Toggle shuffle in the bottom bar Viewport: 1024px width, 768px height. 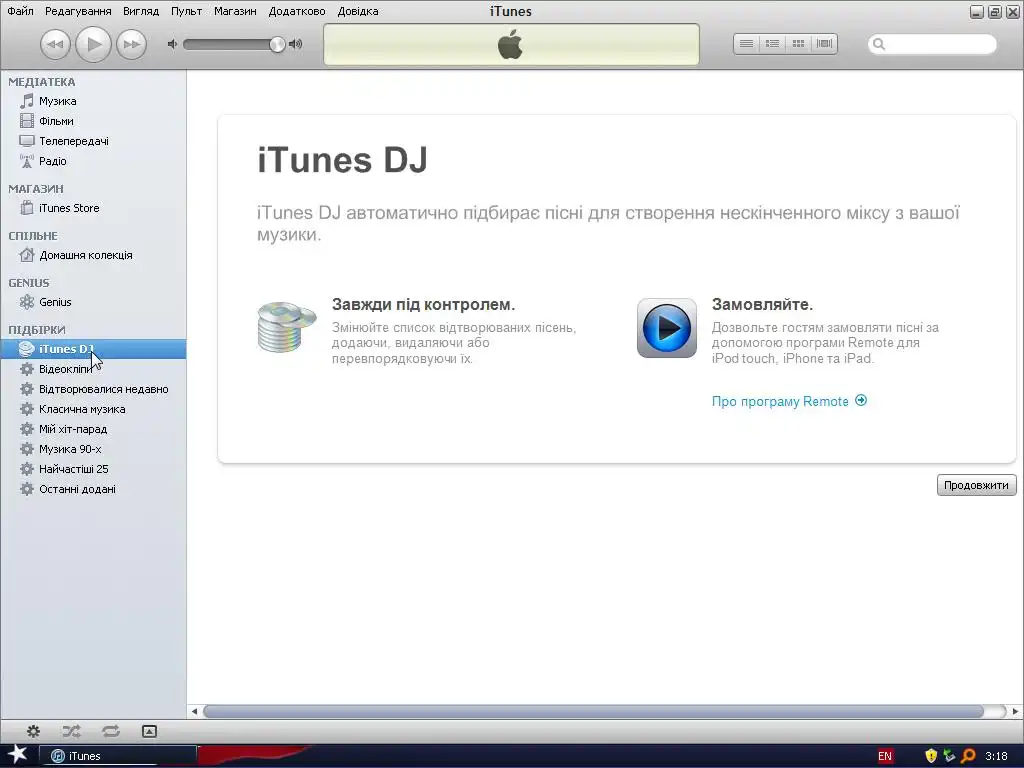71,731
